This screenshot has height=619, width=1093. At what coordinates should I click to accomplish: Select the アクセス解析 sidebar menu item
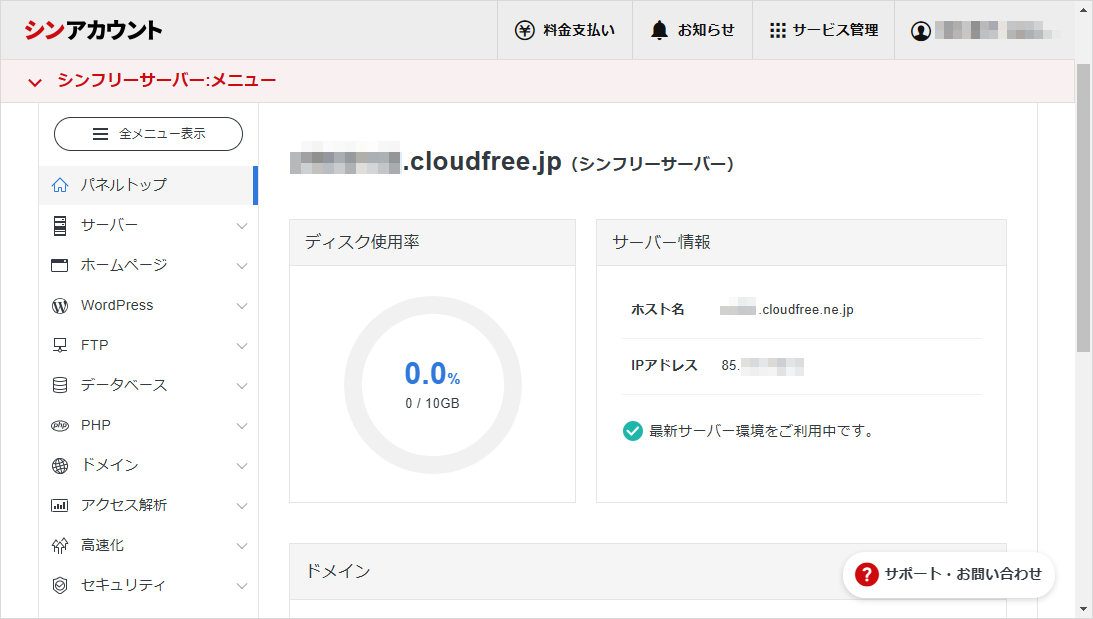click(124, 505)
